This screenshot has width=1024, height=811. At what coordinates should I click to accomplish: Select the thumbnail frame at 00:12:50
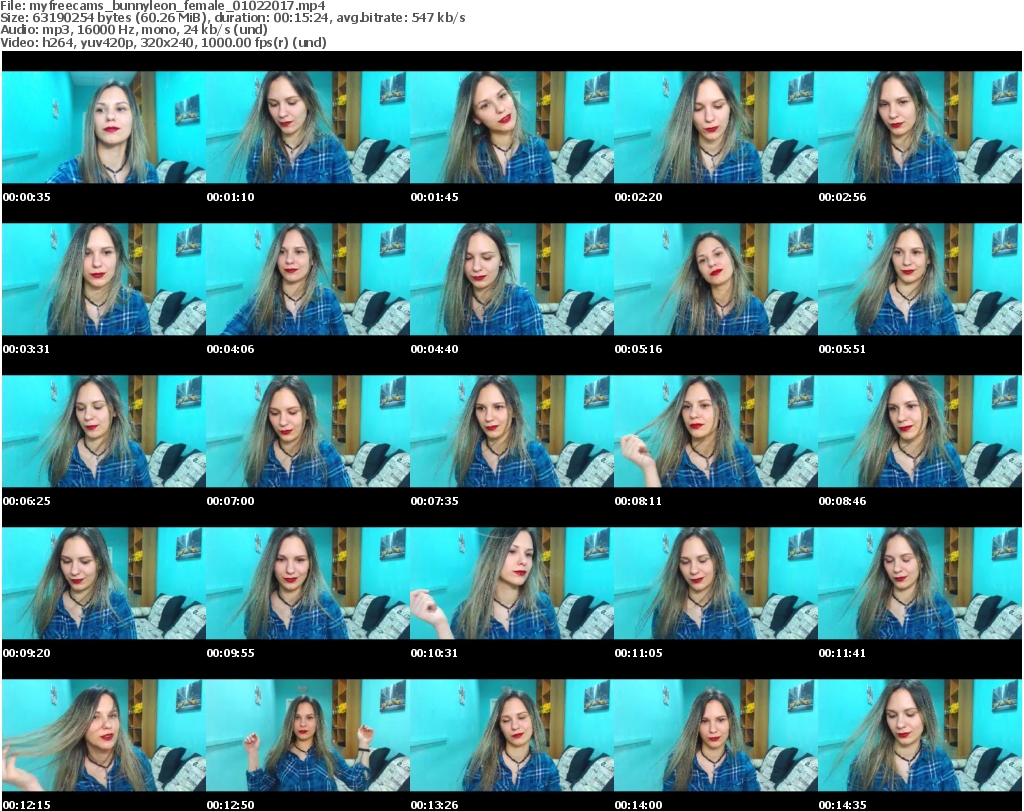click(x=308, y=735)
